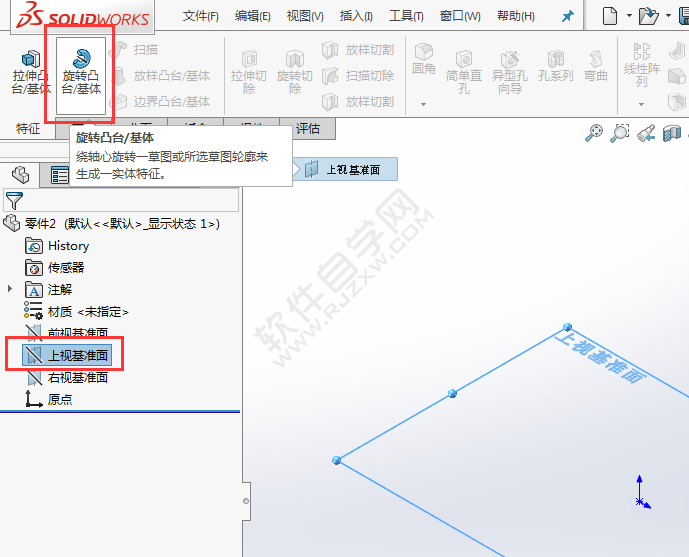Click the Simple Hole (简单直孔) tool

click(464, 72)
